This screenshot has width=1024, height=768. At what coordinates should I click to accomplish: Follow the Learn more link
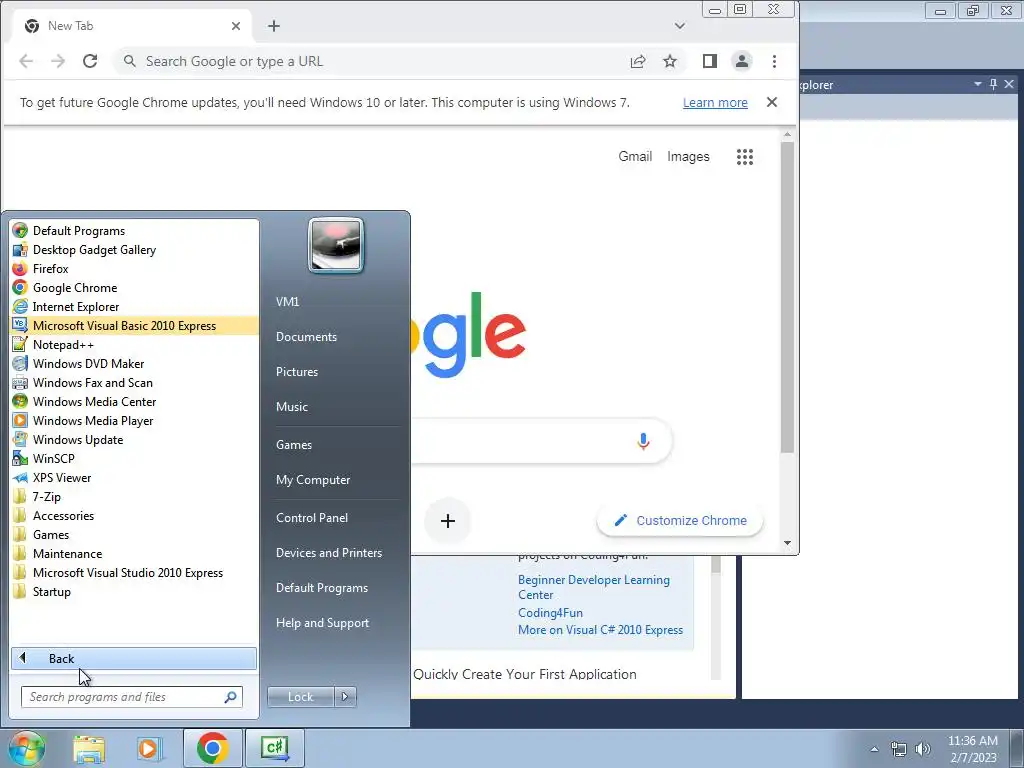[715, 103]
